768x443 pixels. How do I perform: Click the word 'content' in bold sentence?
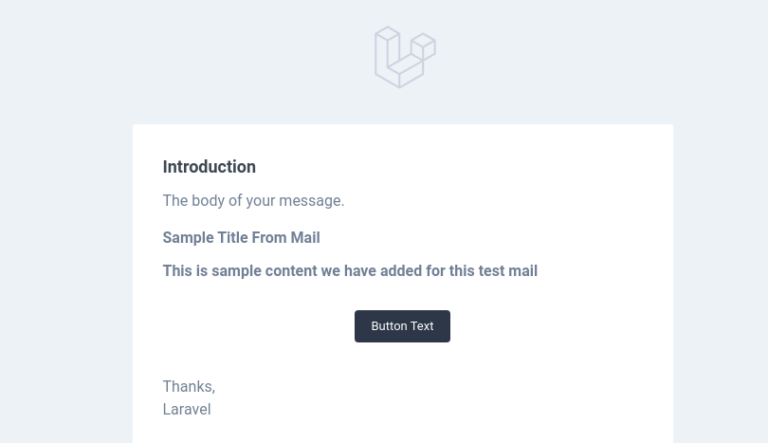291,271
